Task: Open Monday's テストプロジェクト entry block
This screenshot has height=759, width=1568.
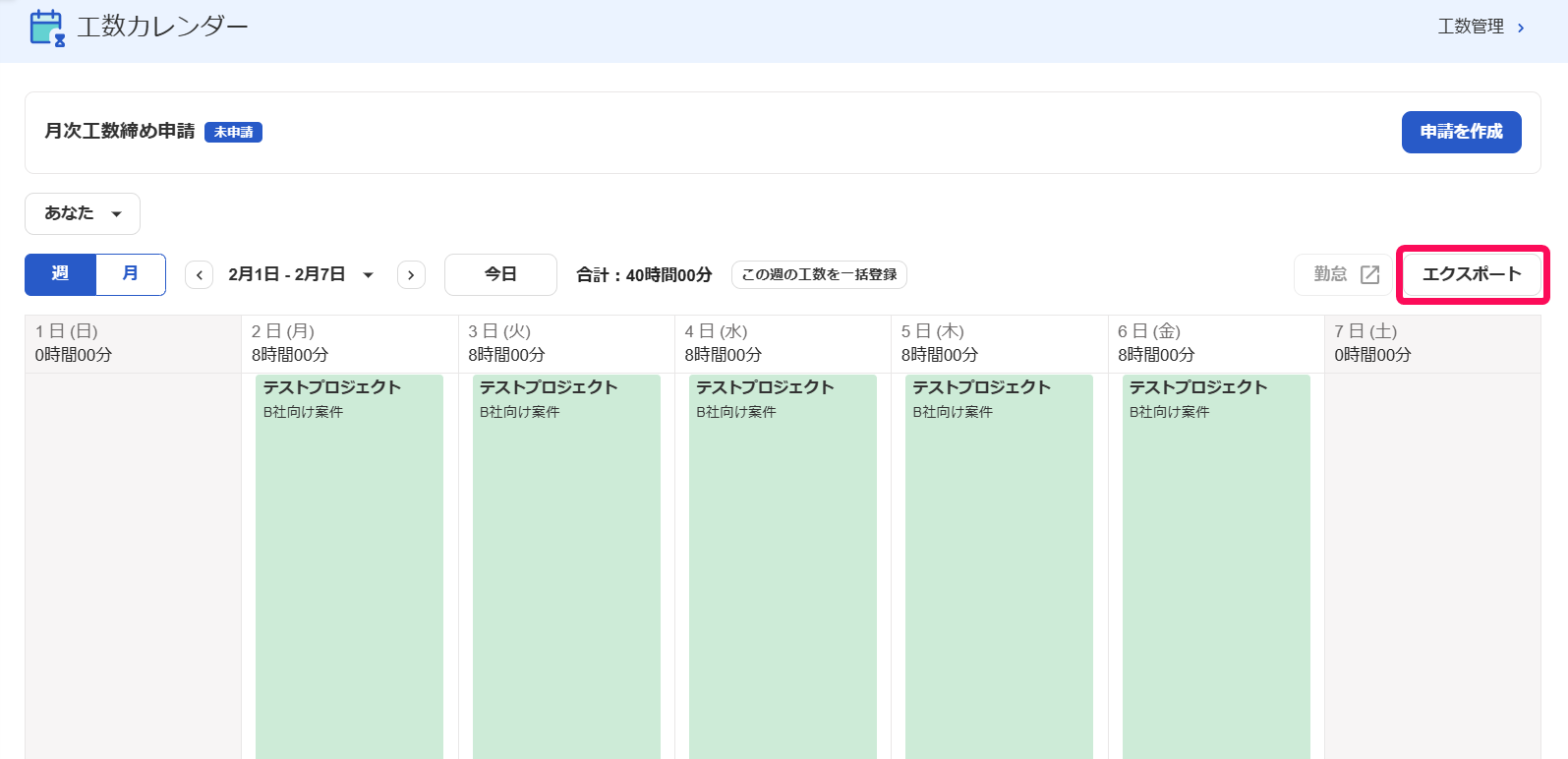Action: tap(349, 566)
